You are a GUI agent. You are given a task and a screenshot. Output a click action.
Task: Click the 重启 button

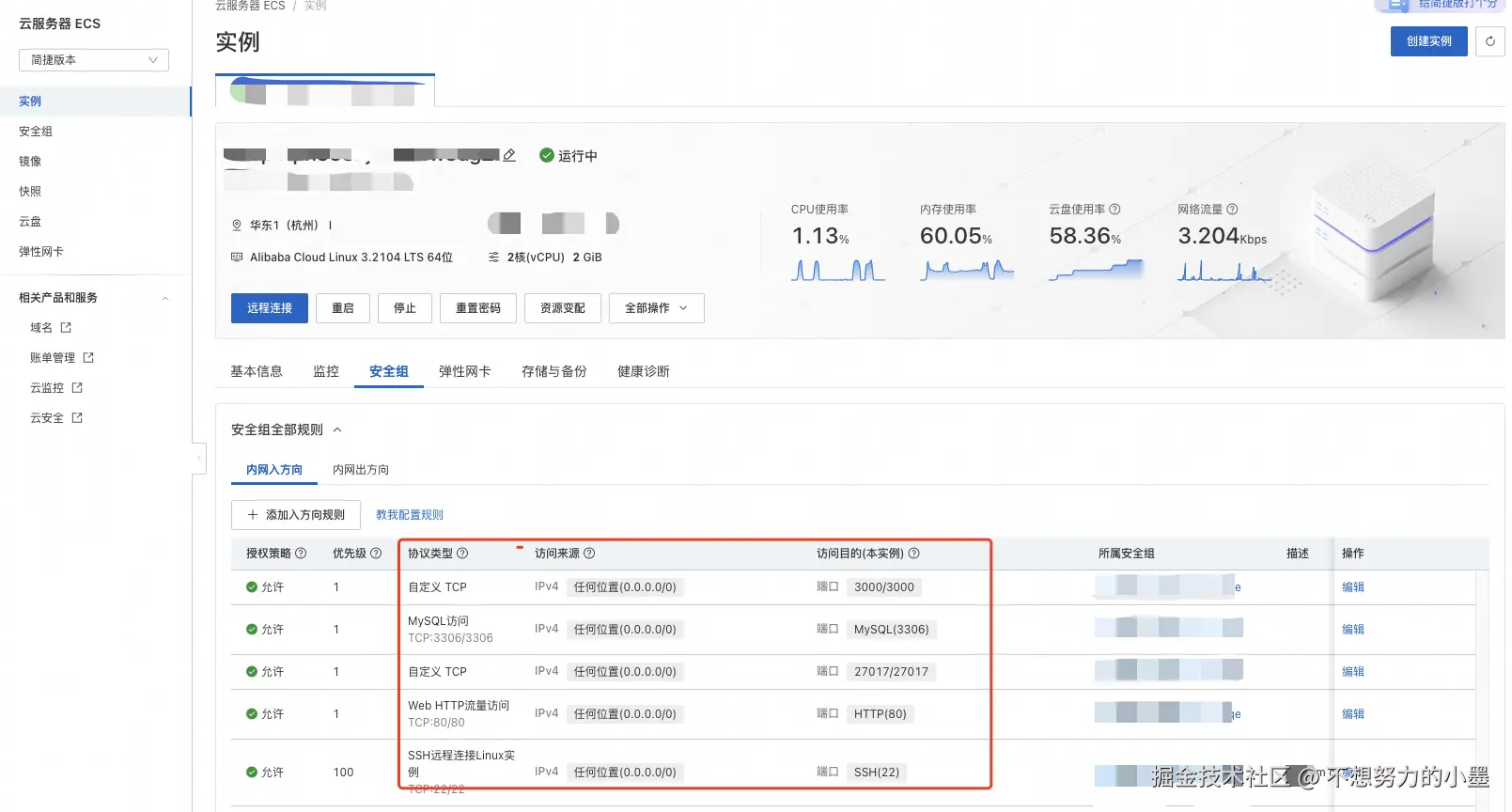(343, 308)
